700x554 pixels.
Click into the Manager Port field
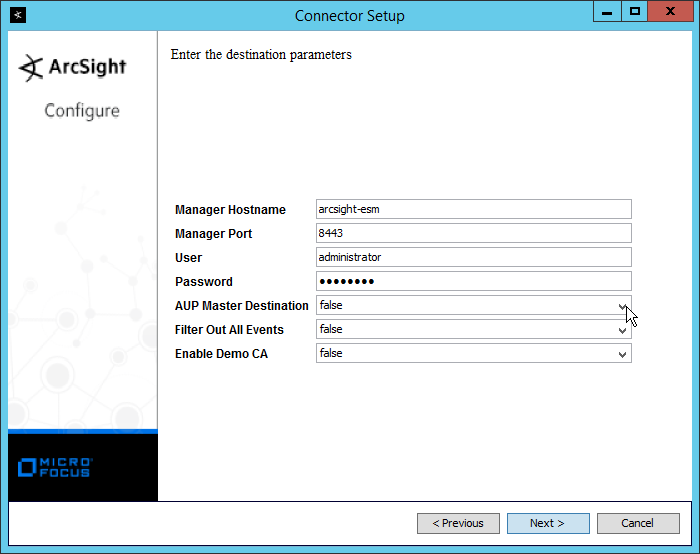(x=473, y=233)
